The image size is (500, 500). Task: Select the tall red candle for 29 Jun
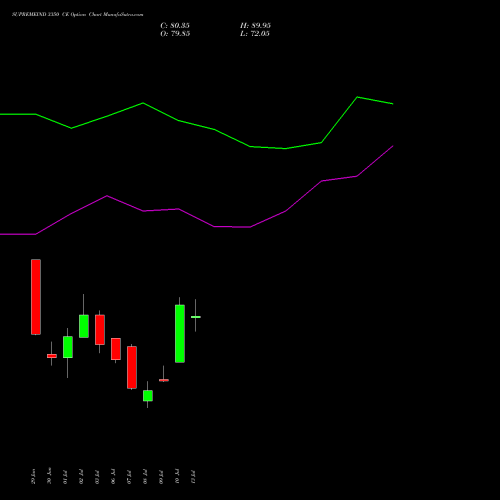click(x=36, y=297)
